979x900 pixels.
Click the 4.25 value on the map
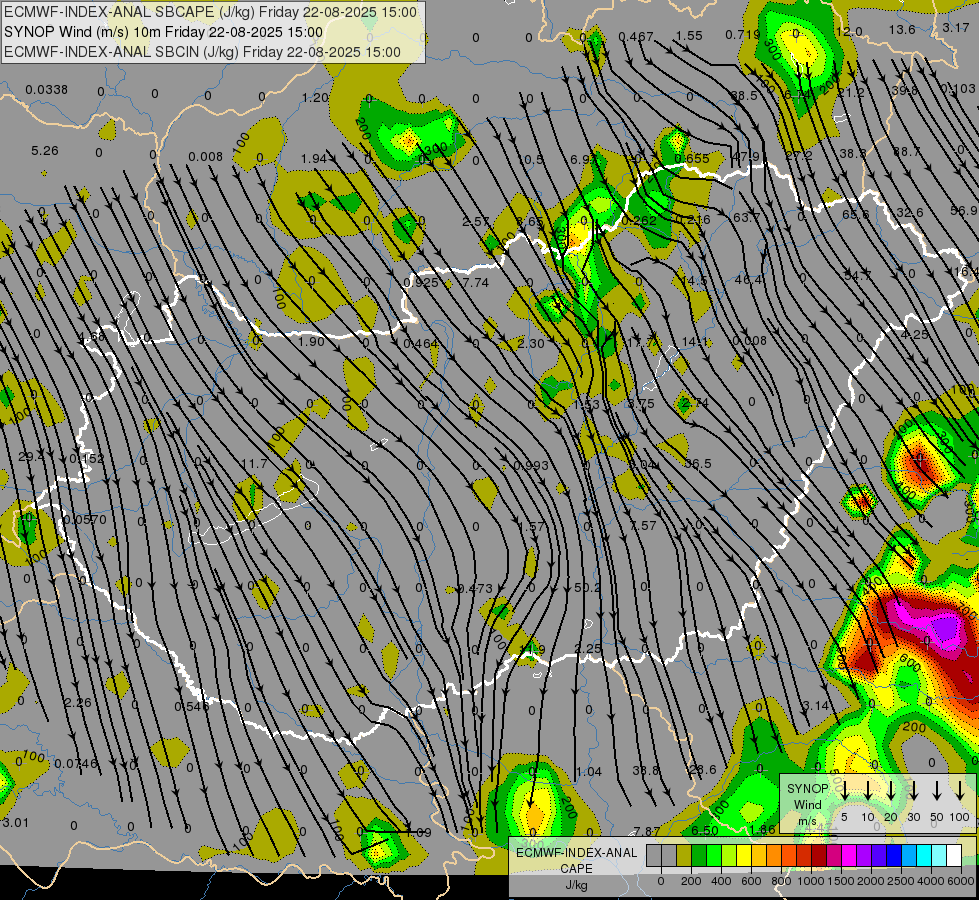[x=915, y=334]
